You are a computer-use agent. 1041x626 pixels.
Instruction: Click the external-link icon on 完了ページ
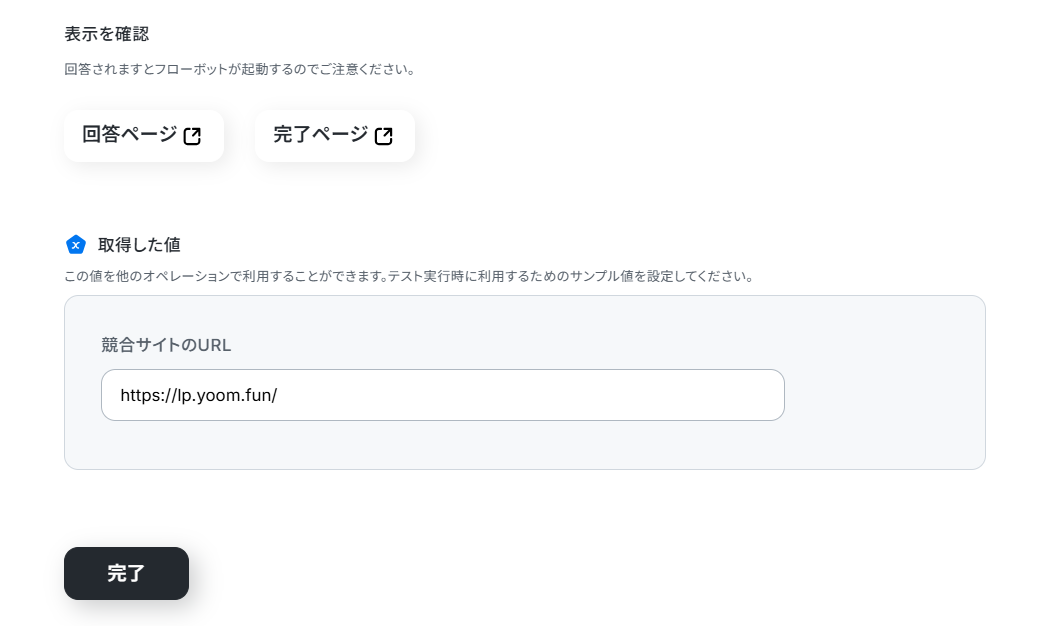383,136
